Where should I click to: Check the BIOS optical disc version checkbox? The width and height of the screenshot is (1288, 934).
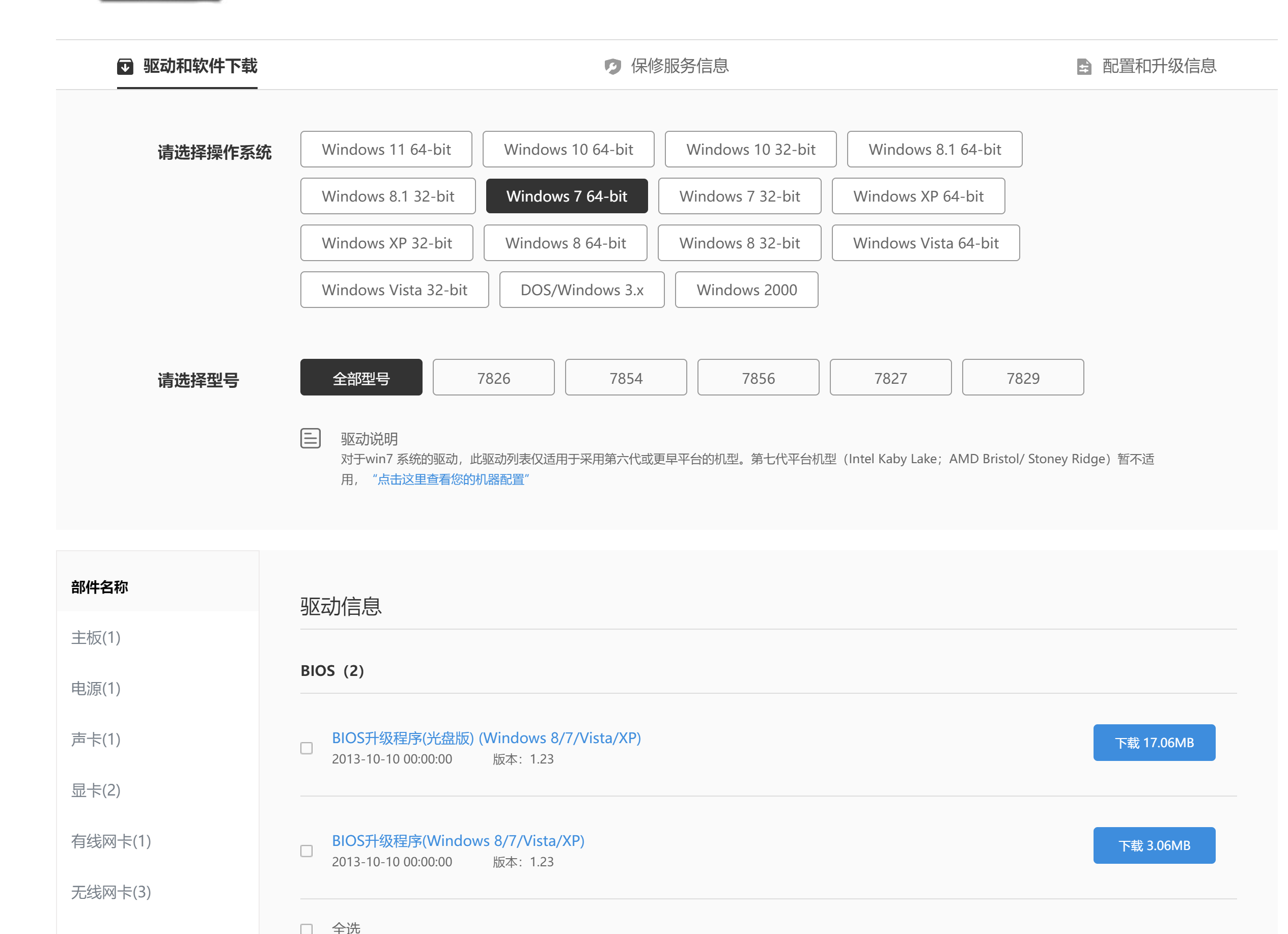306,748
